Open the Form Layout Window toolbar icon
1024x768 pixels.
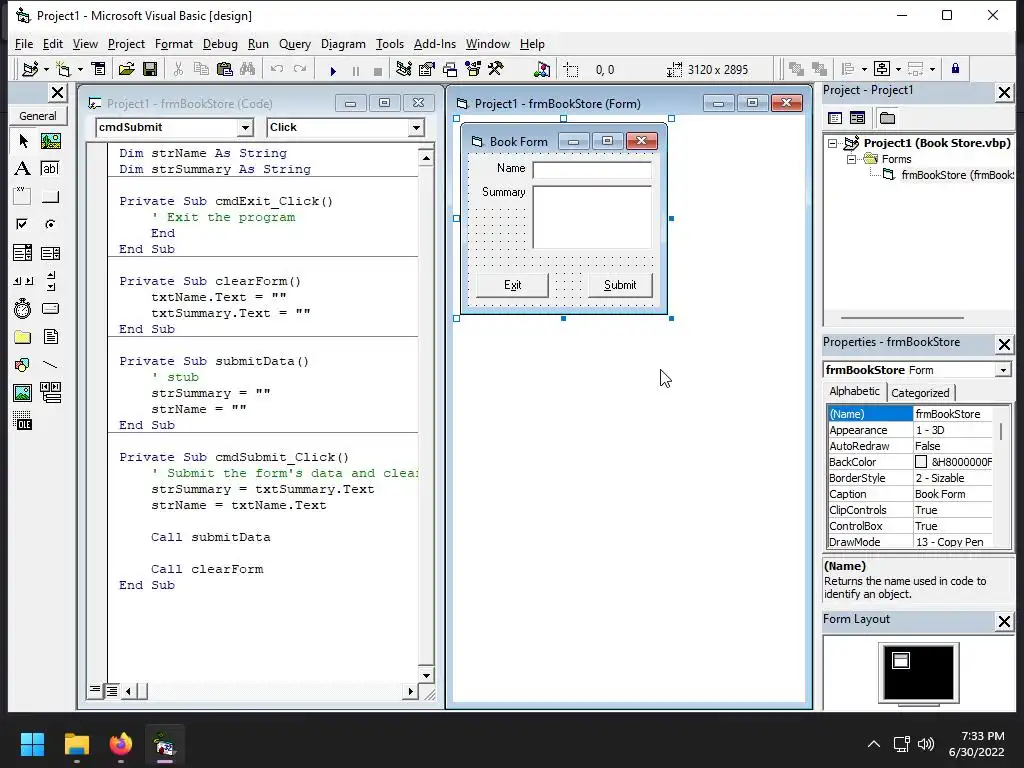pos(450,69)
